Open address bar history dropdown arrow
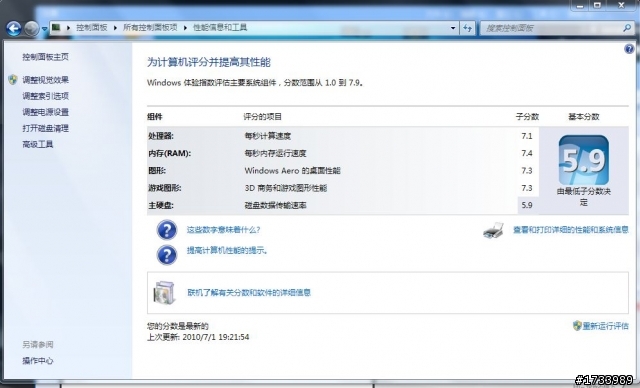Screen dimensions: 640x388 click(x=453, y=28)
